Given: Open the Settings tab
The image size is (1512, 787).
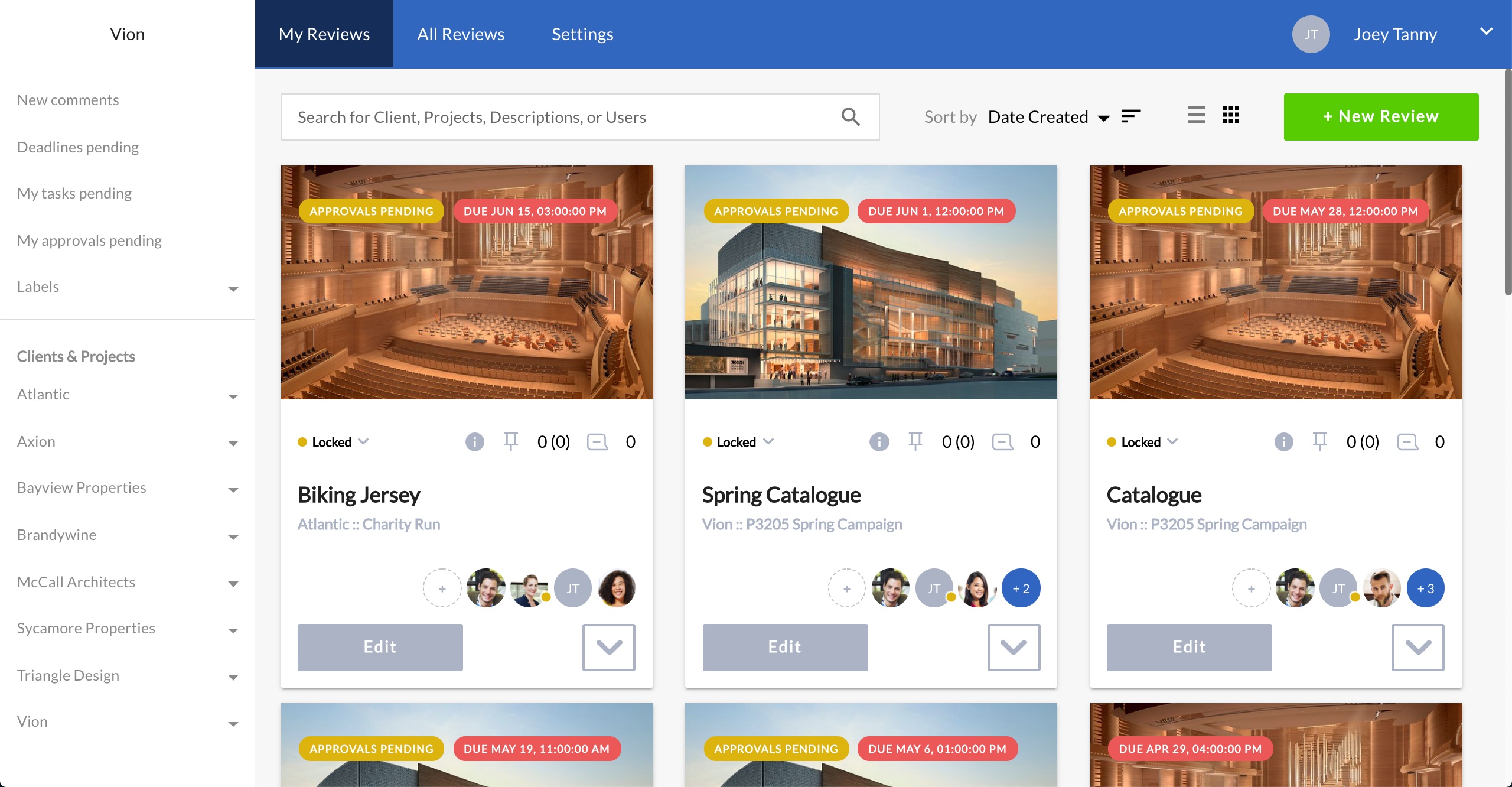Looking at the screenshot, I should click(582, 34).
